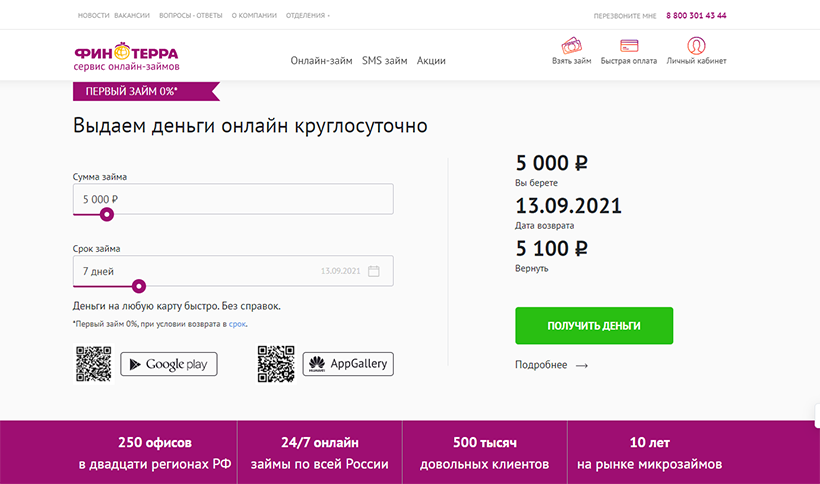This screenshot has width=820, height=484.
Task: Click the Срок займа 7 дней field
Action: [233, 271]
